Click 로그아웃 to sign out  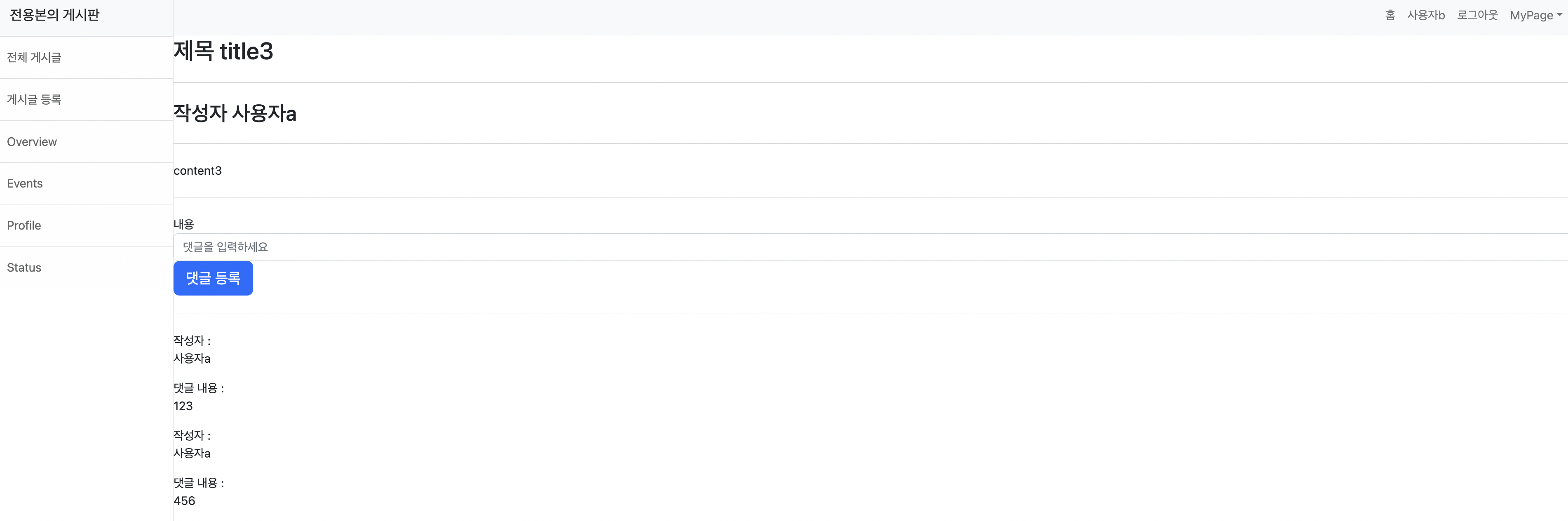point(1476,15)
